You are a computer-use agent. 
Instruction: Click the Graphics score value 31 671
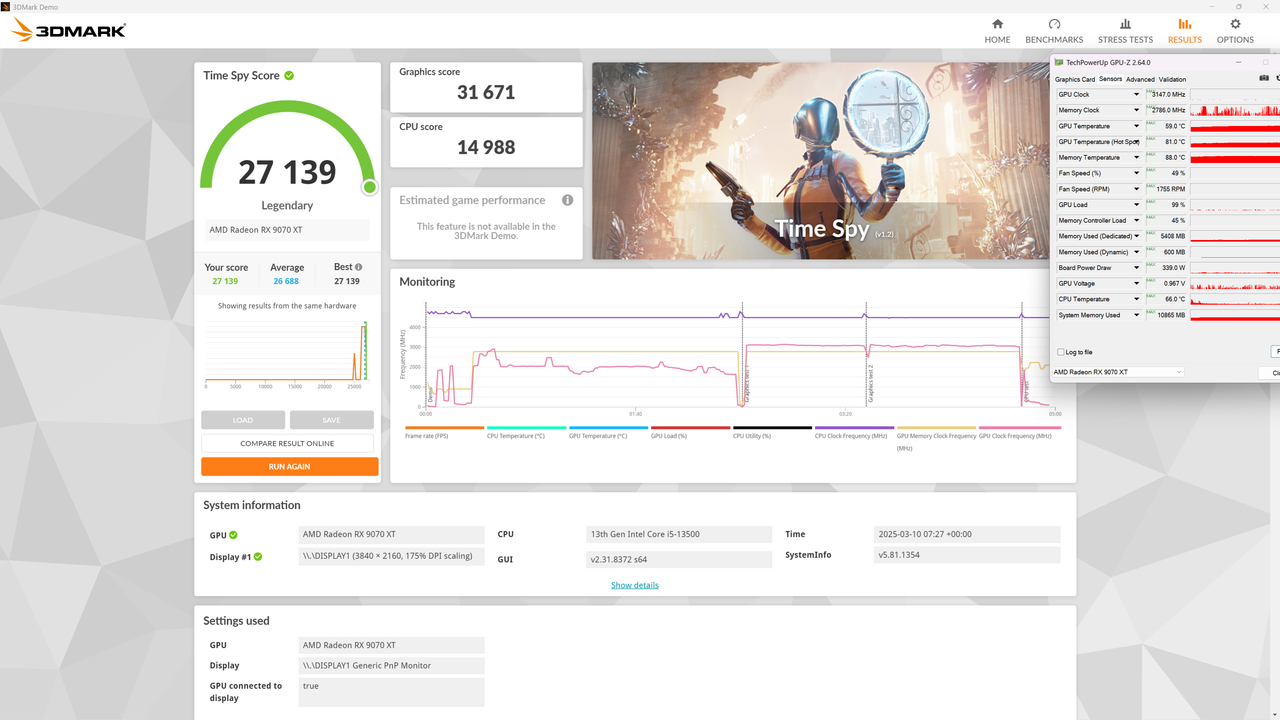(x=486, y=92)
